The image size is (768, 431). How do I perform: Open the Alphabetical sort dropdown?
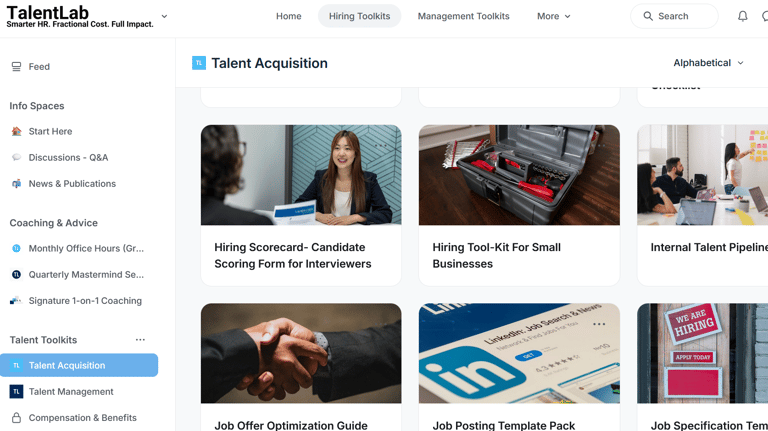pos(708,63)
